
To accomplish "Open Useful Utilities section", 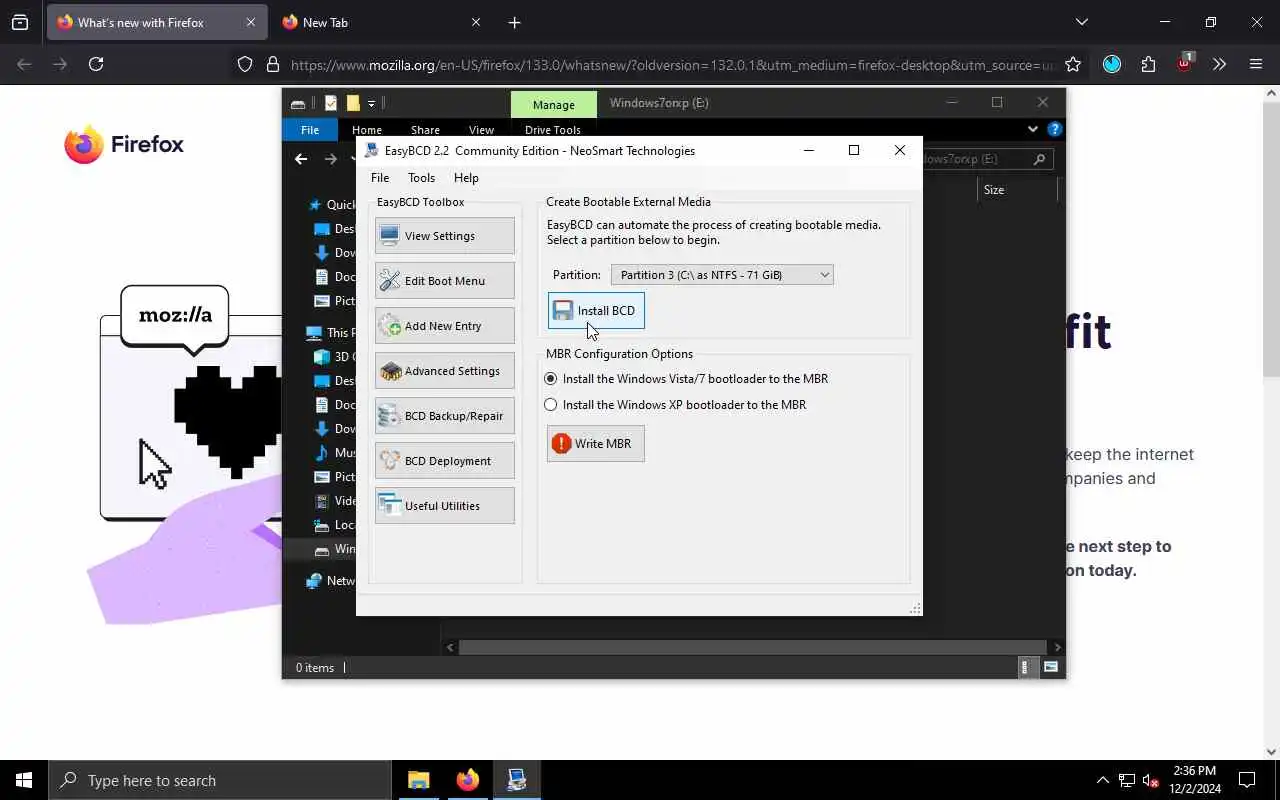I will (445, 506).
